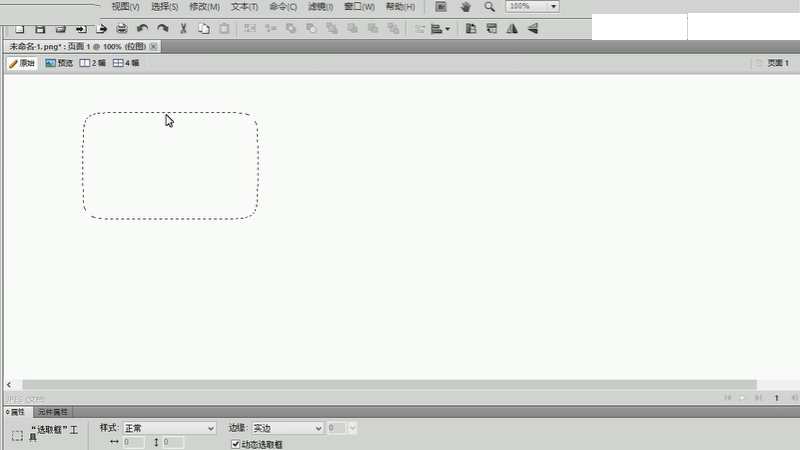The image size is (800, 450).
Task: Select the Zoom magnifier tool
Action: [489, 7]
